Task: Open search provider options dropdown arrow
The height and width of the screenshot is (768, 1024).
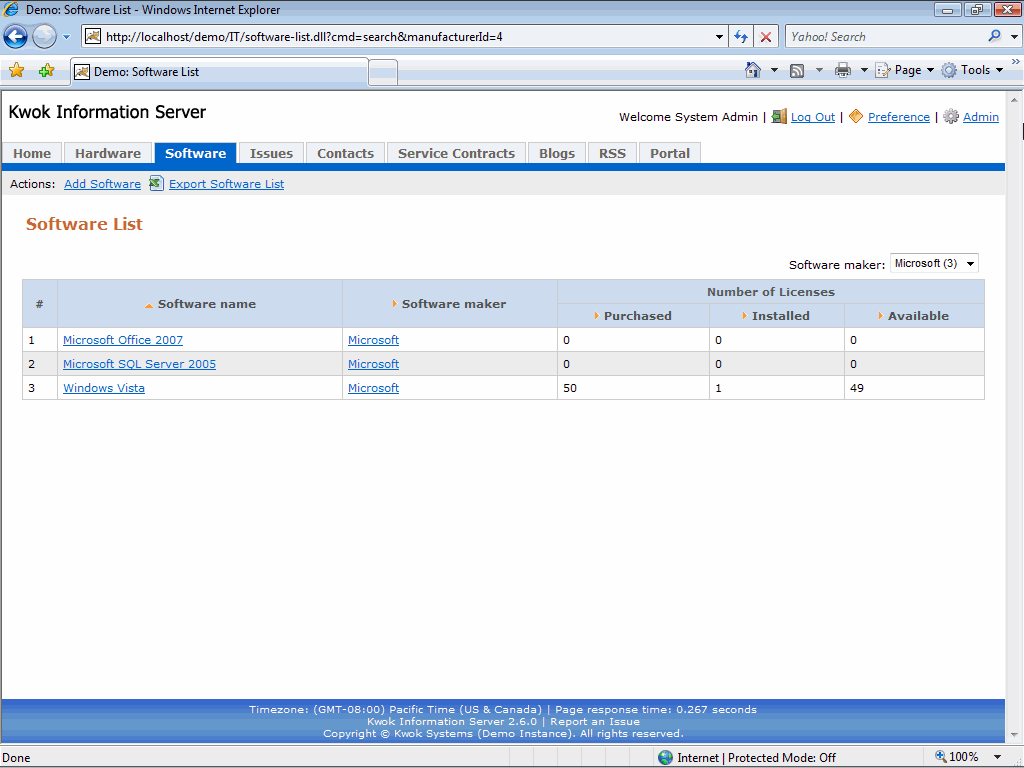Action: click(1014, 37)
